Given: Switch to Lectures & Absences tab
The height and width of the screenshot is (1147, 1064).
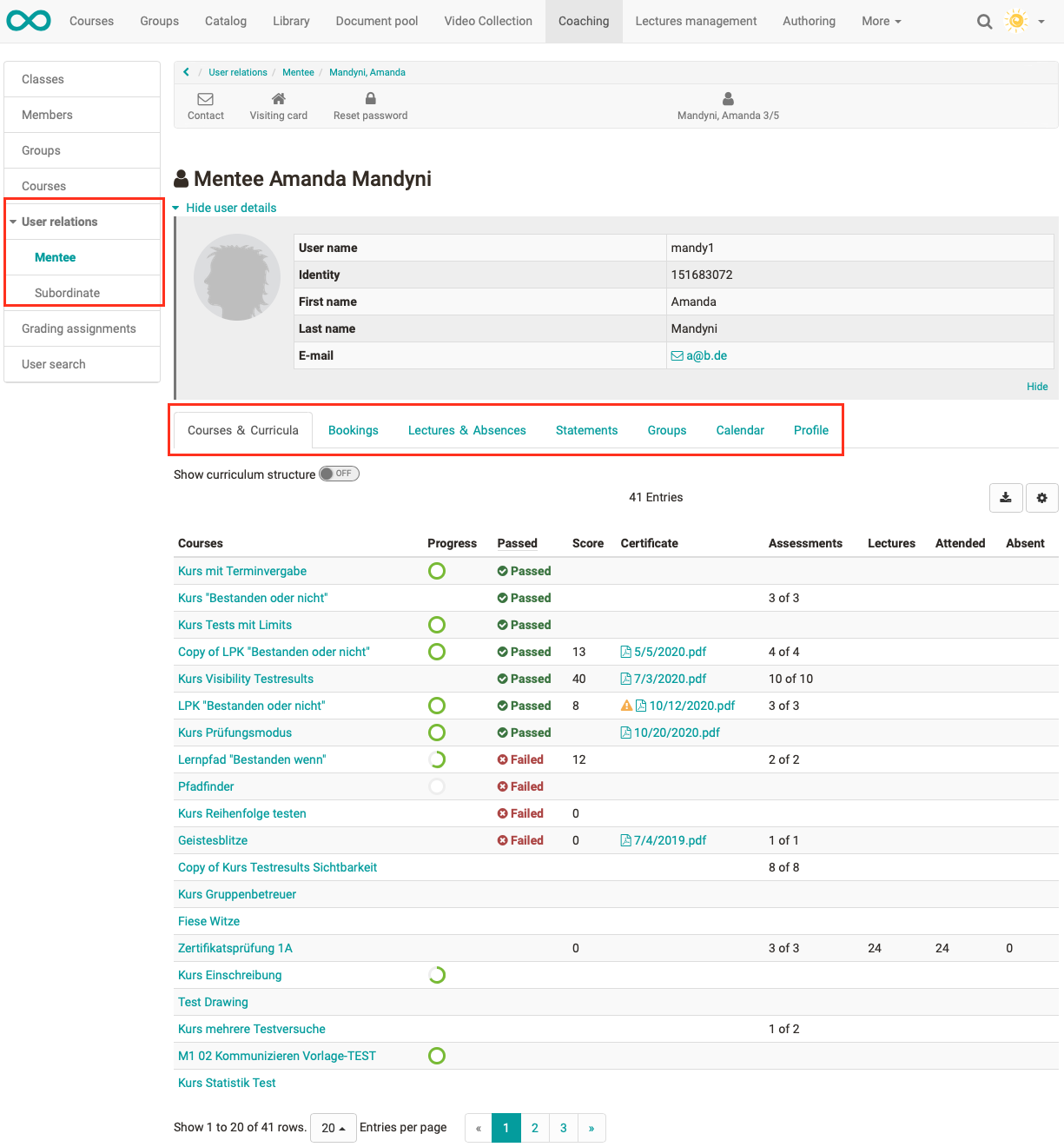Looking at the screenshot, I should pyautogui.click(x=466, y=430).
